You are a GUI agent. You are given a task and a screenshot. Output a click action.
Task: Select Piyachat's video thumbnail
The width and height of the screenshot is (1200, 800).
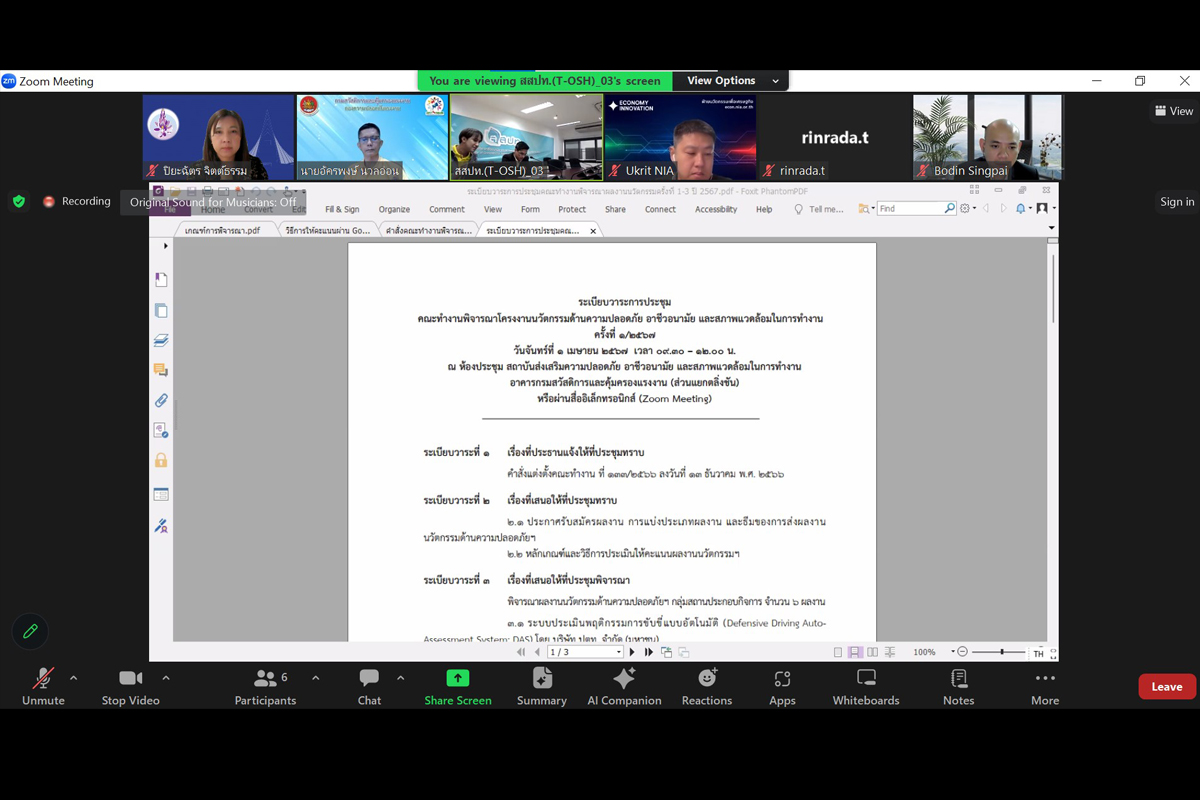[x=218, y=137]
